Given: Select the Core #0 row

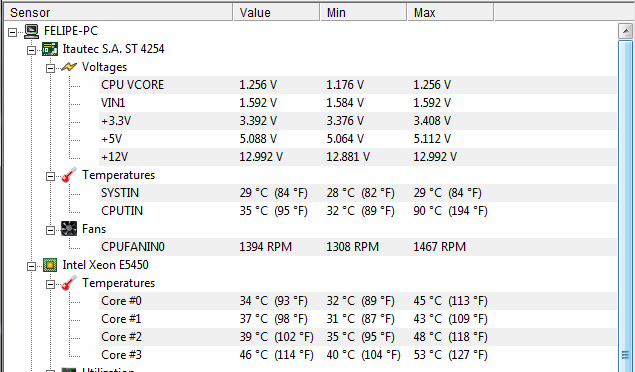Looking at the screenshot, I should click(358, 301).
